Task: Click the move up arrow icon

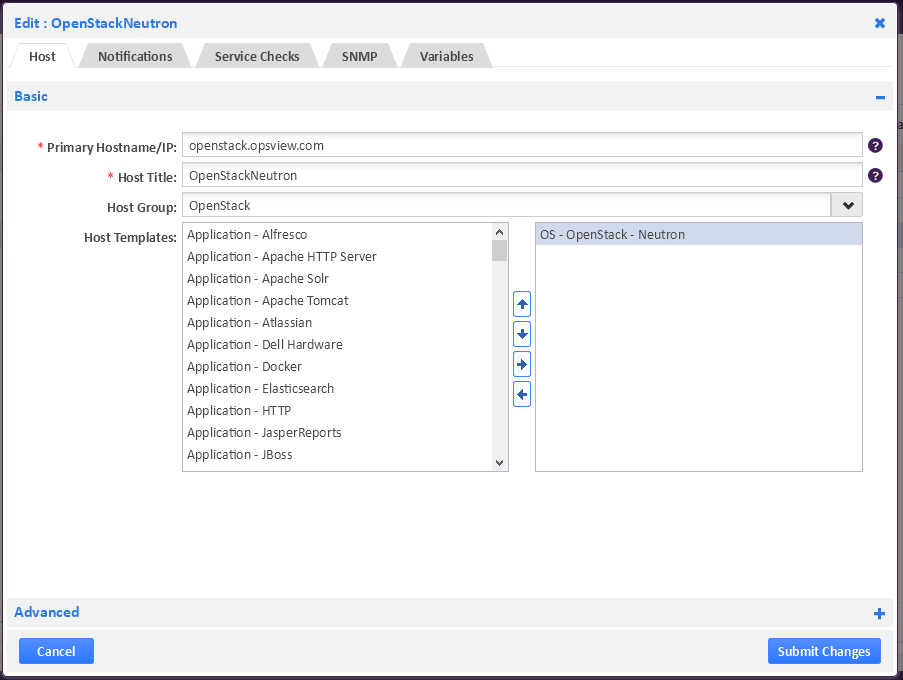Action: tap(521, 304)
